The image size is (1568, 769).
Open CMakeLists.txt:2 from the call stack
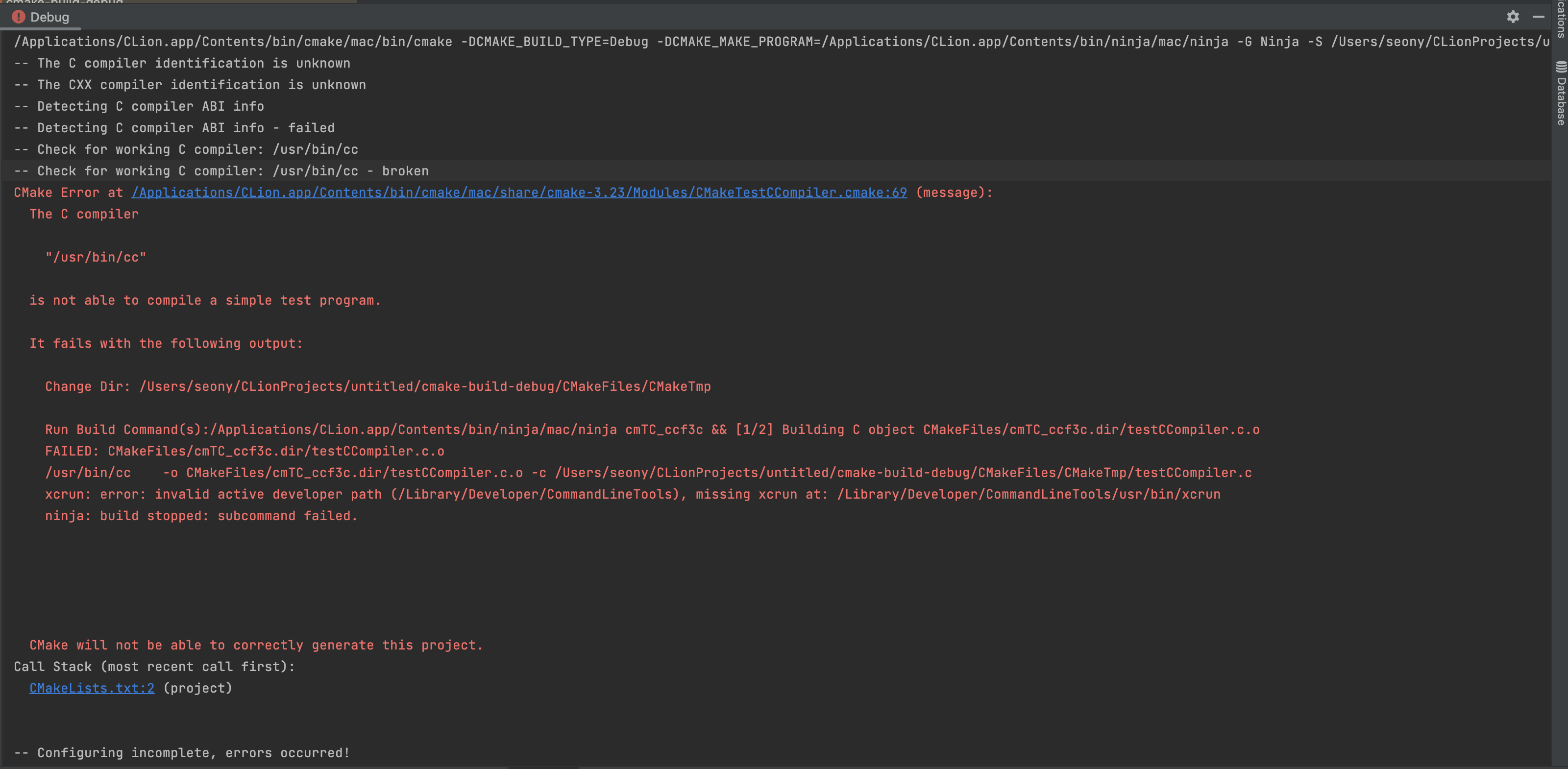[x=91, y=688]
